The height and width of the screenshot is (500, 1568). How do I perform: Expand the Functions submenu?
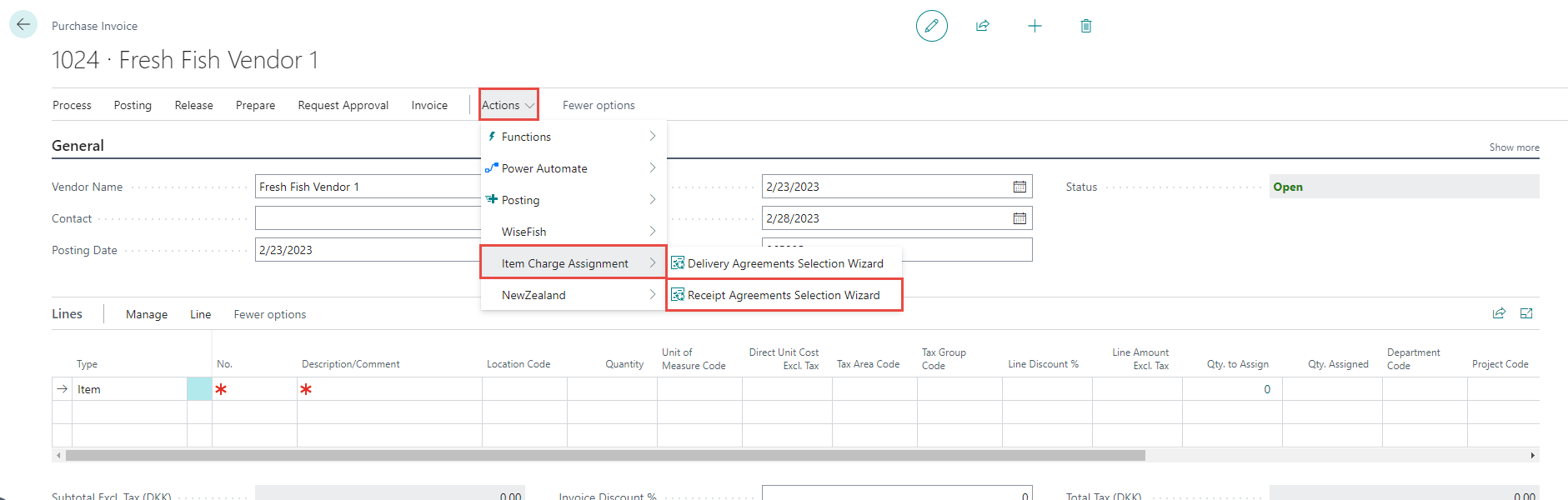point(573,137)
